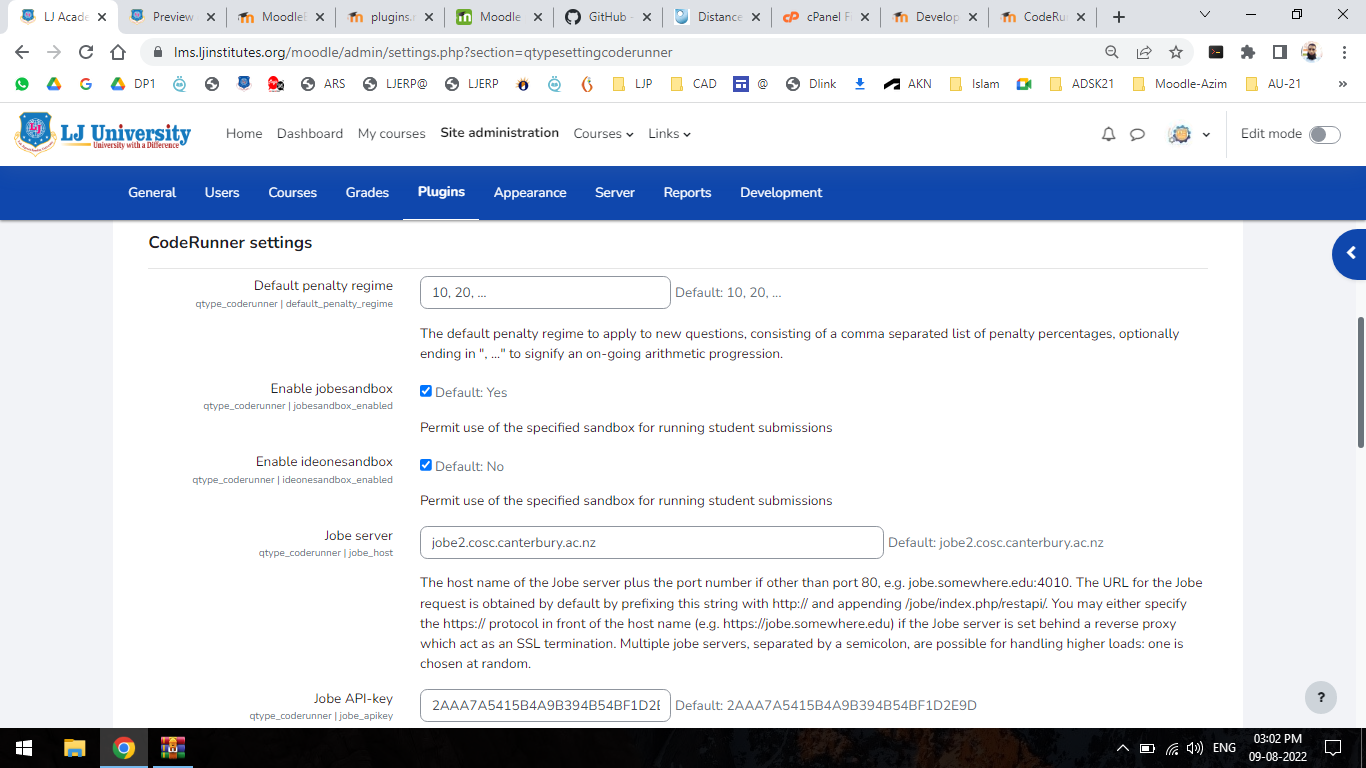Click the Jobe server input field
The image size is (1366, 768).
pyautogui.click(x=652, y=543)
